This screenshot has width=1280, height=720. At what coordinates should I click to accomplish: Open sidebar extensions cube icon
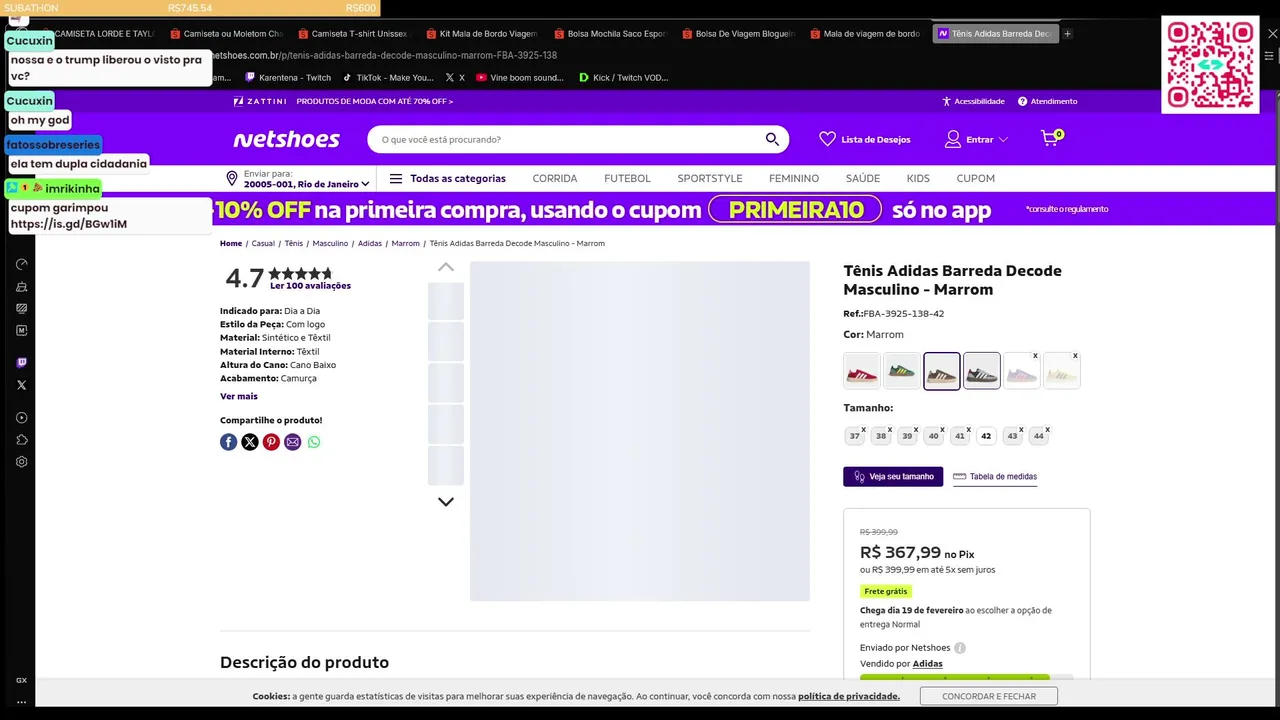pyautogui.click(x=22, y=440)
